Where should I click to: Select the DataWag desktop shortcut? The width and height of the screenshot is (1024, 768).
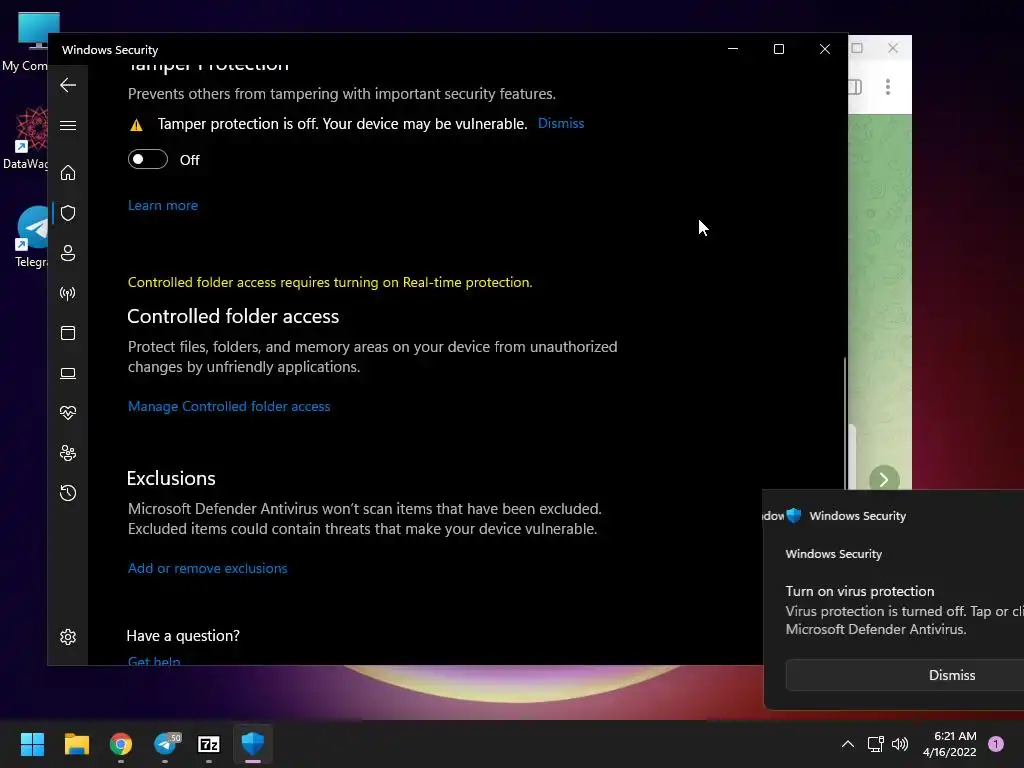coord(26,138)
